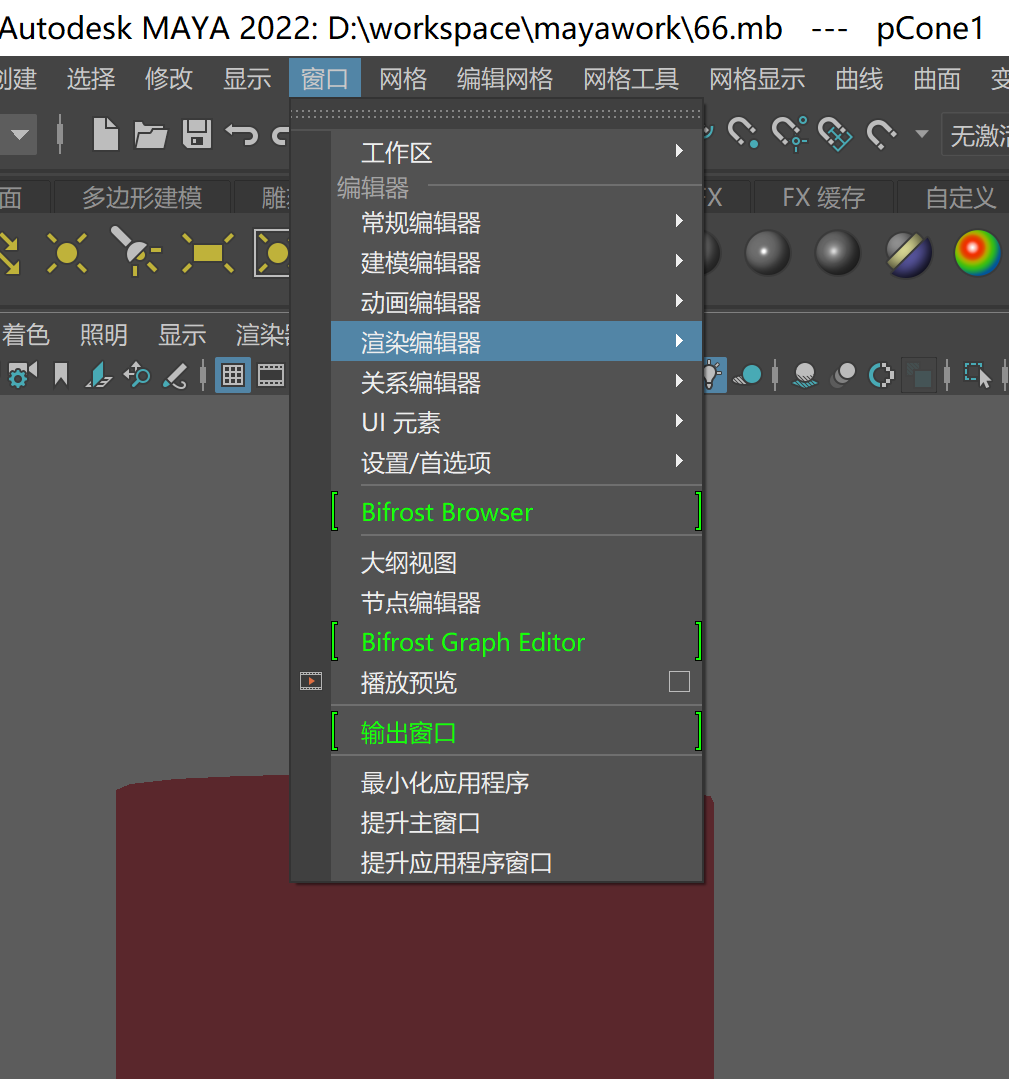Open the Bifrost Graph Editor entry
The width and height of the screenshot is (1009, 1079).
[516, 642]
